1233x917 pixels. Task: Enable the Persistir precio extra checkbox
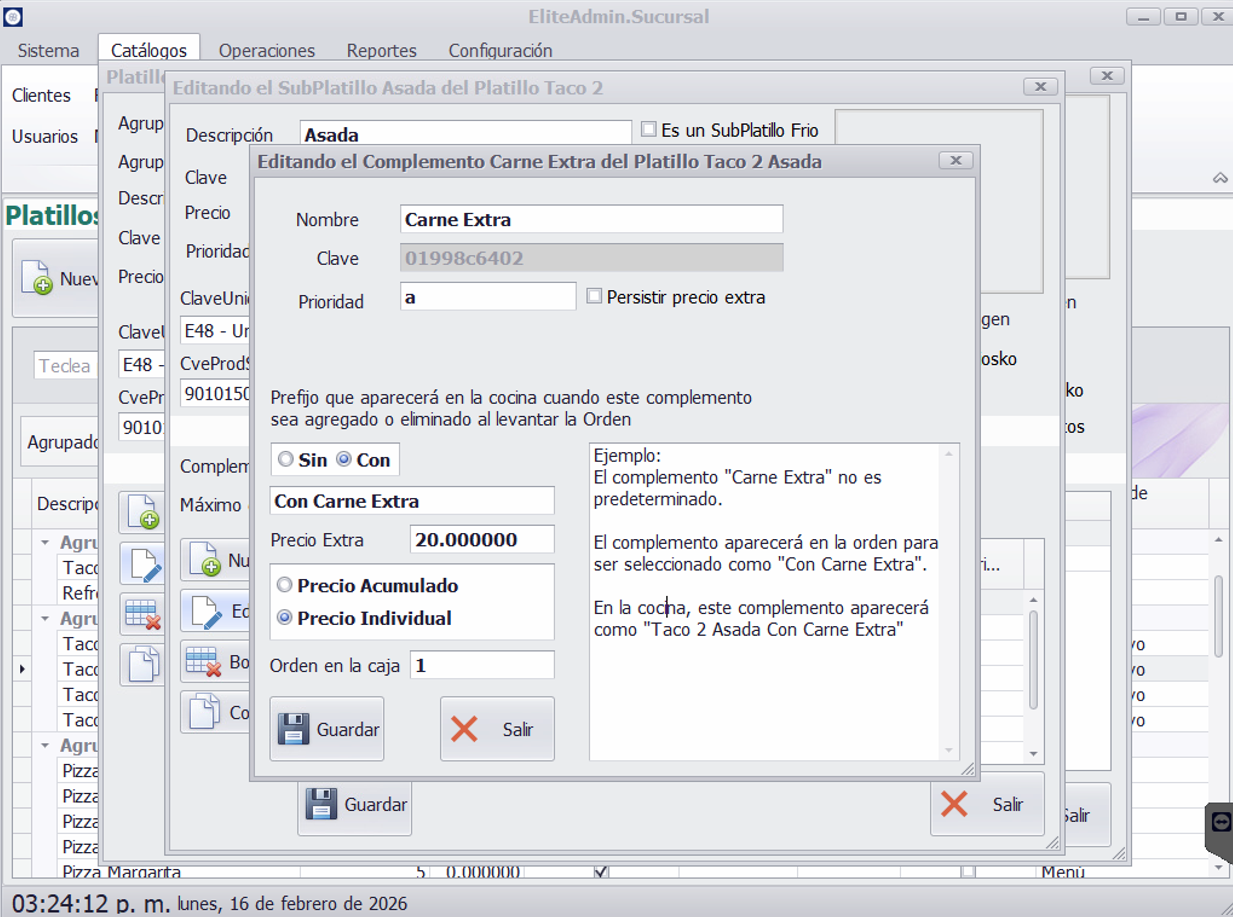(x=594, y=297)
